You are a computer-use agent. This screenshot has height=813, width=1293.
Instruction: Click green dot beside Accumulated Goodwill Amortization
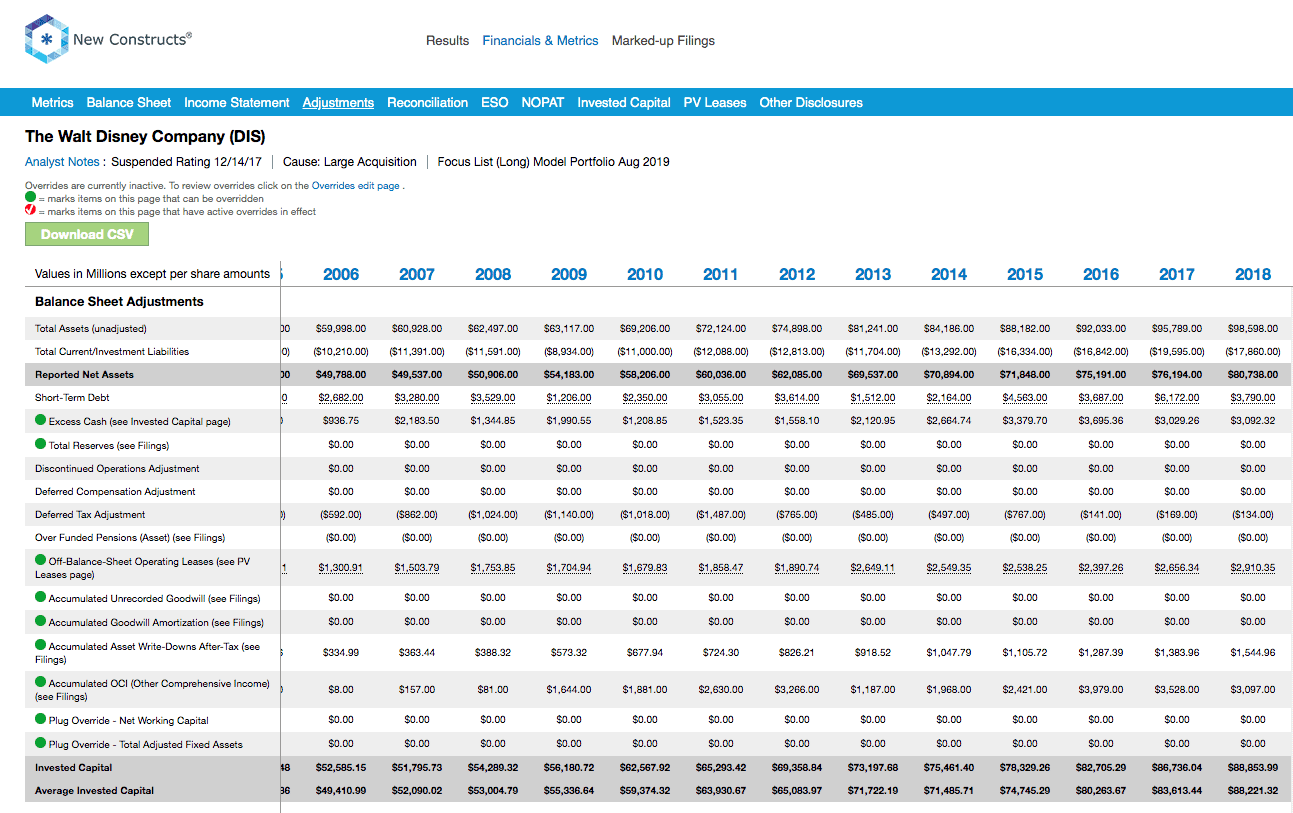click(x=40, y=621)
